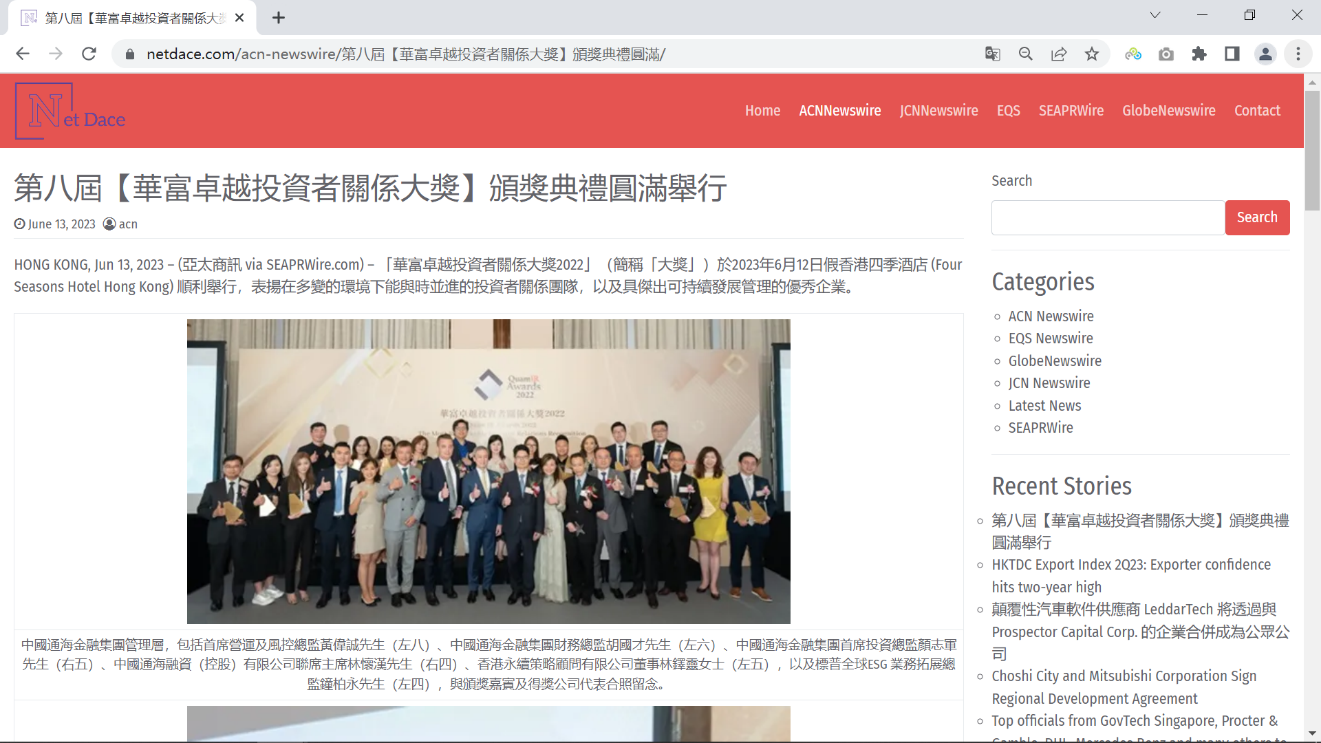This screenshot has height=743, width=1321.
Task: Open the JCN Newswire category
Action: coord(1049,383)
